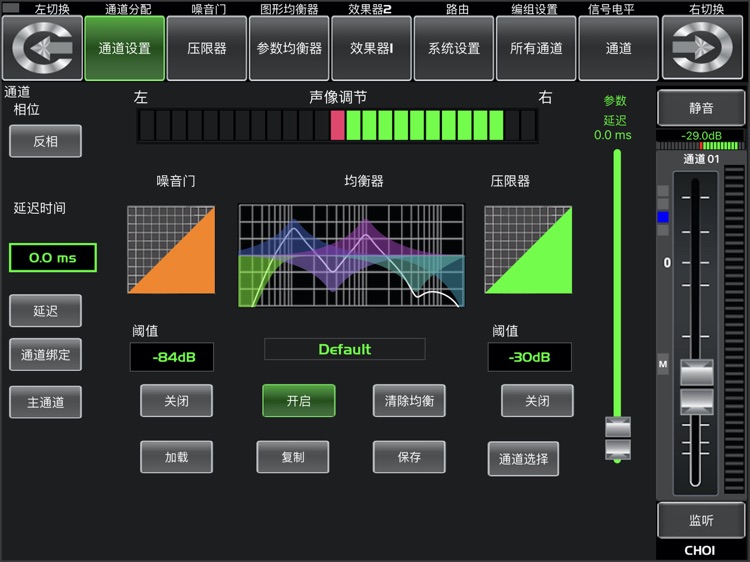The height and width of the screenshot is (562, 750).
Task: Click the noise gate threshold -84dB field
Action: pos(172,357)
